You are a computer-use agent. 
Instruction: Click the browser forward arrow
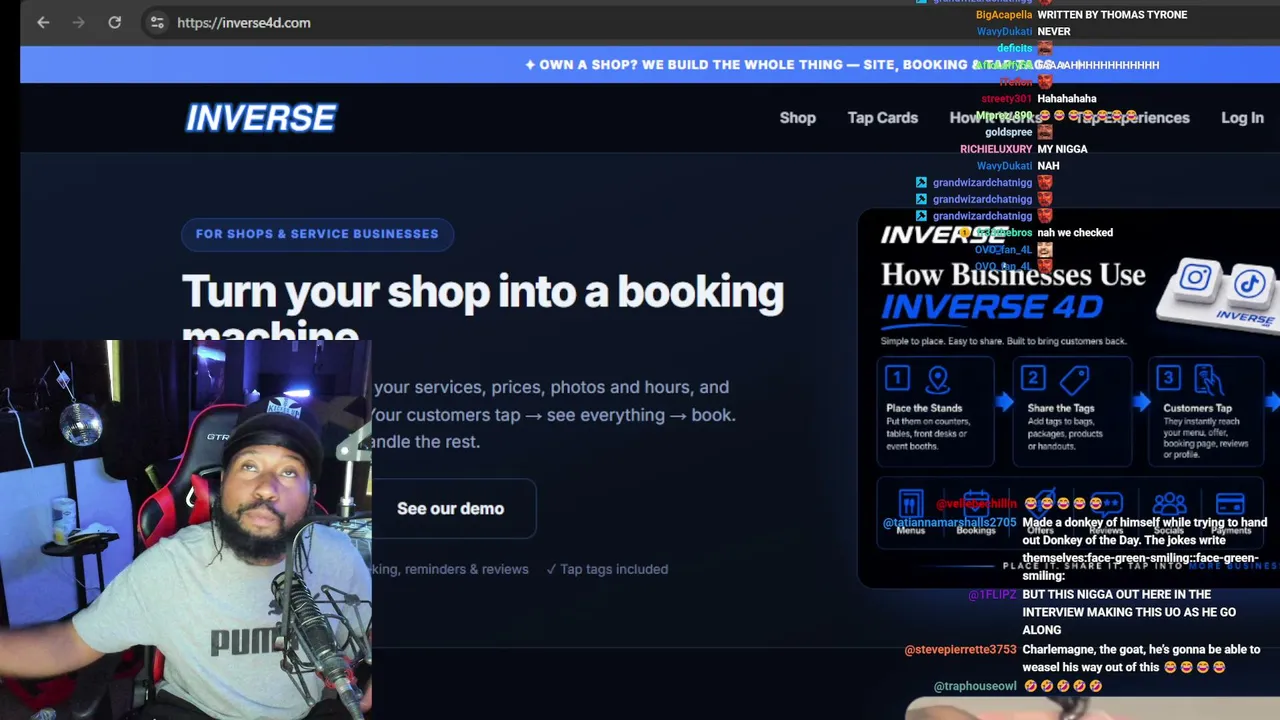(x=79, y=22)
